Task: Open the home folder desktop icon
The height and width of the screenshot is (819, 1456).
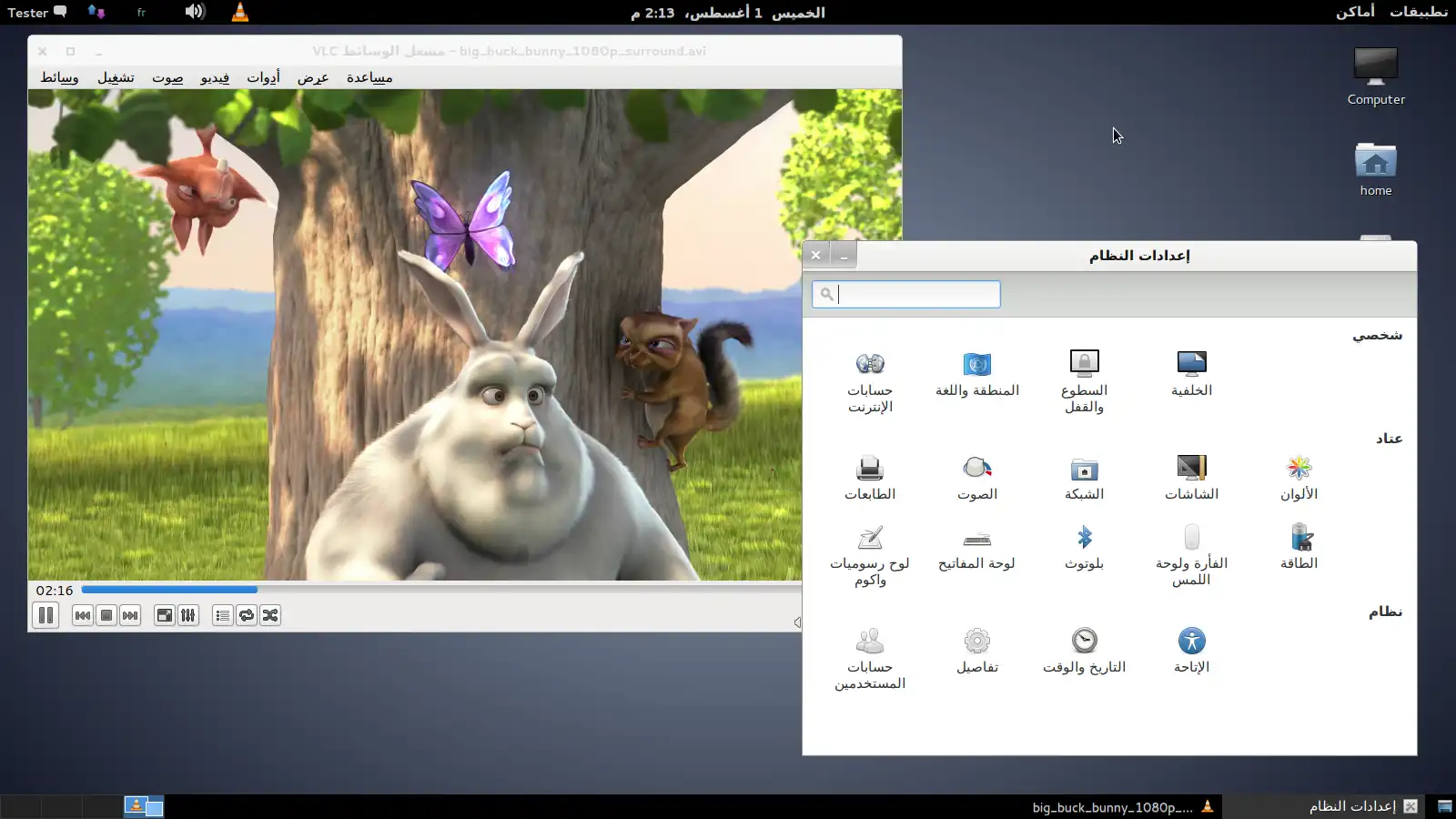Action: (x=1376, y=169)
